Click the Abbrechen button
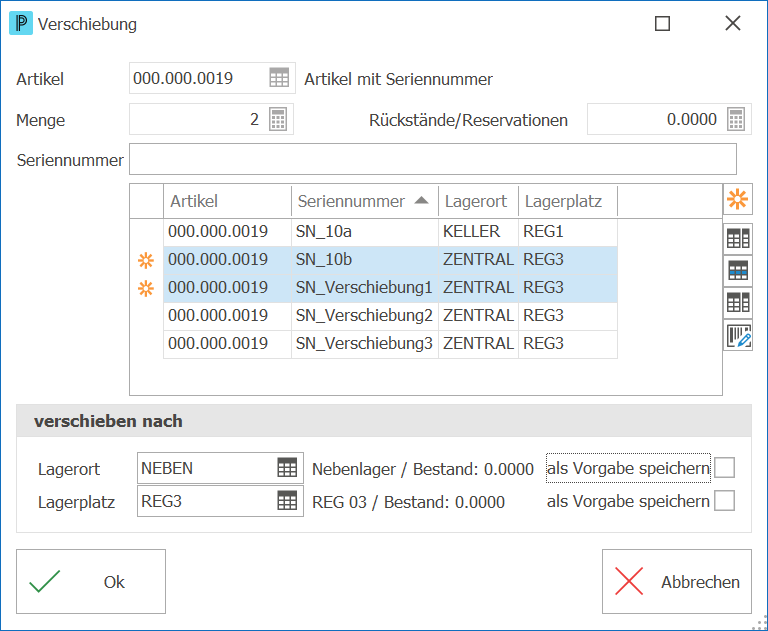The height and width of the screenshot is (631, 768). (x=676, y=582)
